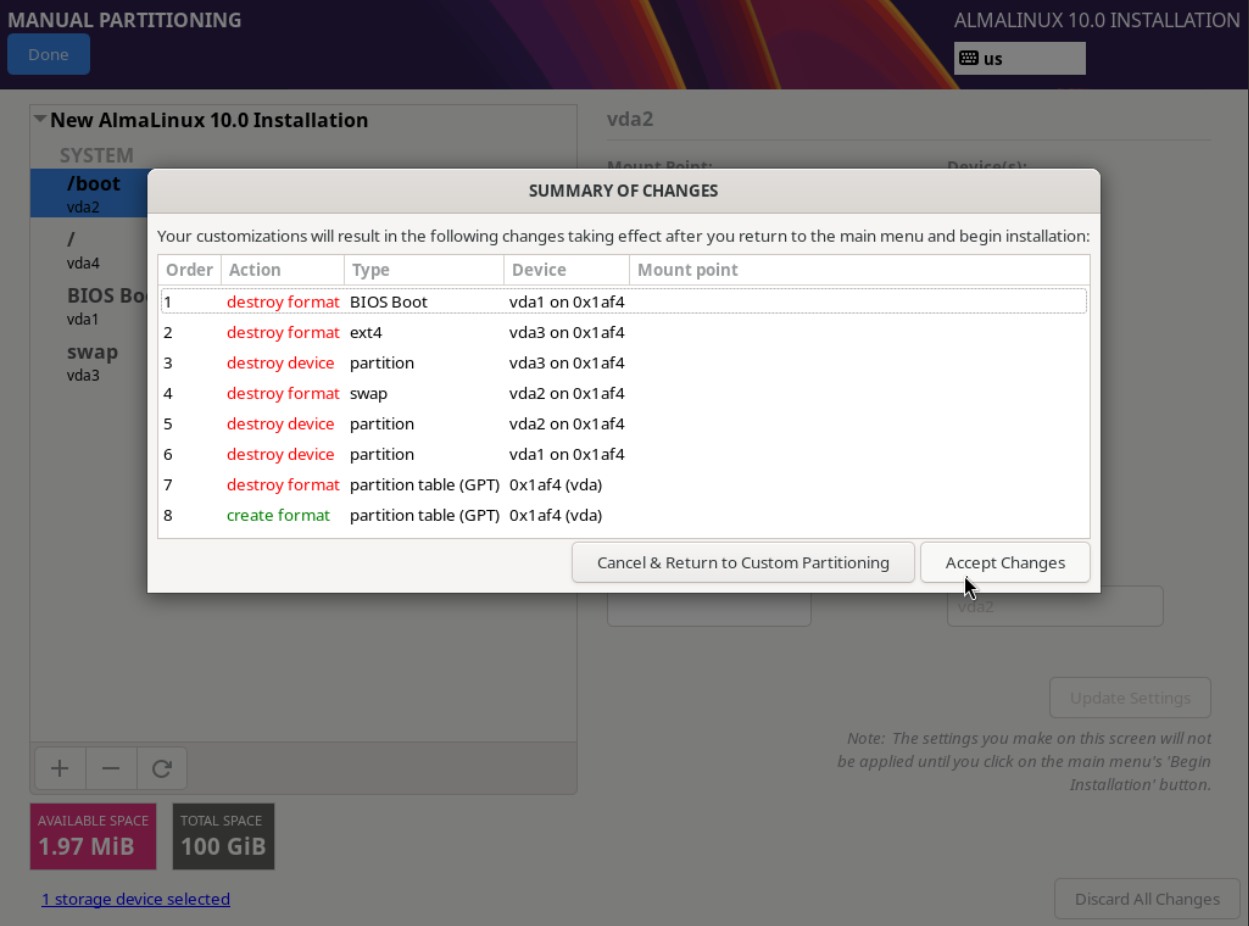Image resolution: width=1249 pixels, height=926 pixels.
Task: Click the vda2 heading in the details pane
Action: pos(630,119)
